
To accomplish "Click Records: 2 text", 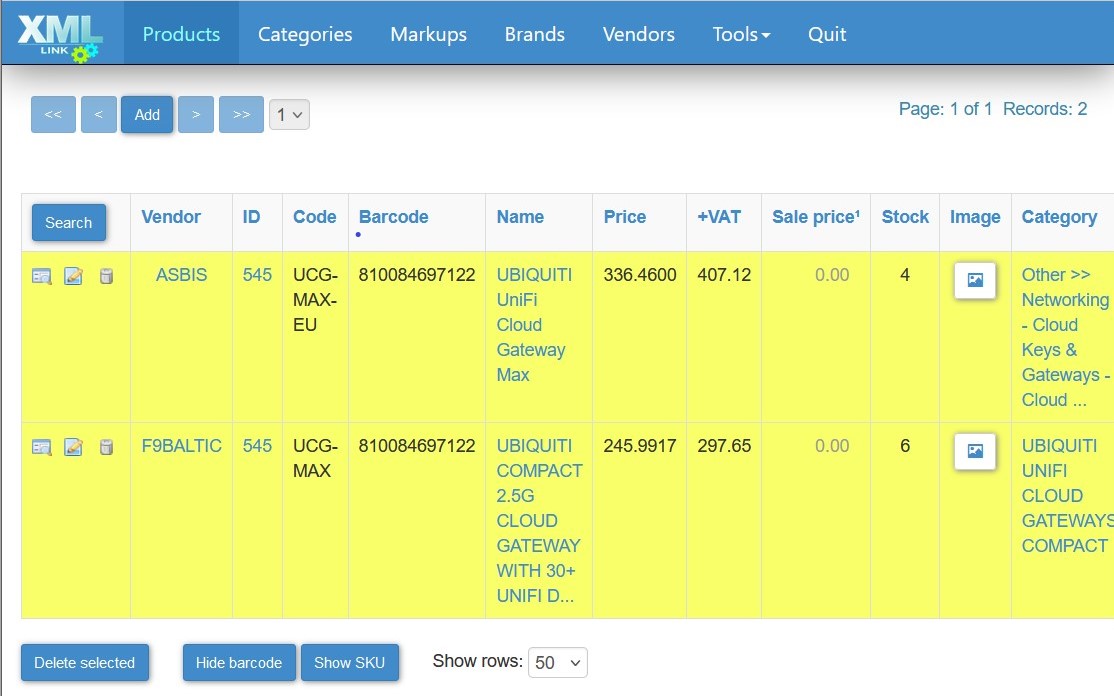I will (x=1044, y=109).
